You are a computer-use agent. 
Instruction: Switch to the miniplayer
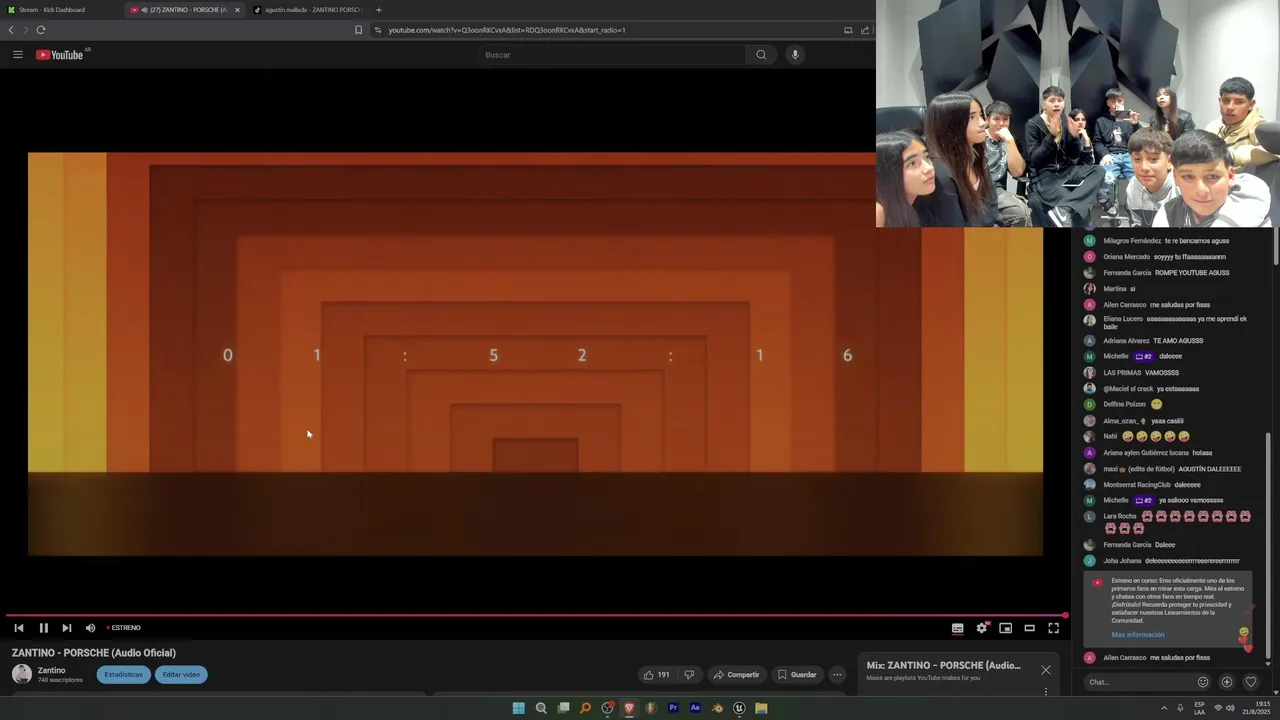(x=1006, y=628)
